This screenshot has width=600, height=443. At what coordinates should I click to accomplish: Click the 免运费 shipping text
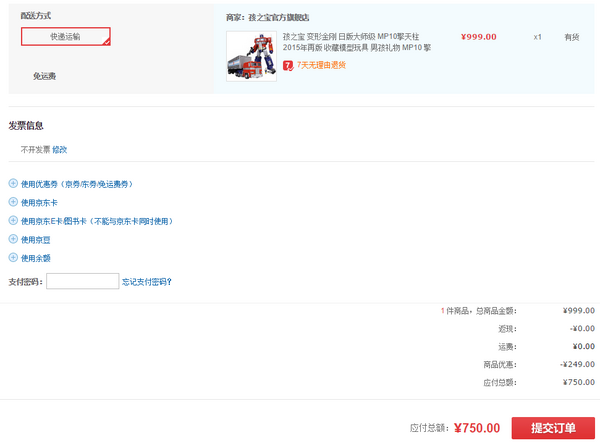point(44,76)
